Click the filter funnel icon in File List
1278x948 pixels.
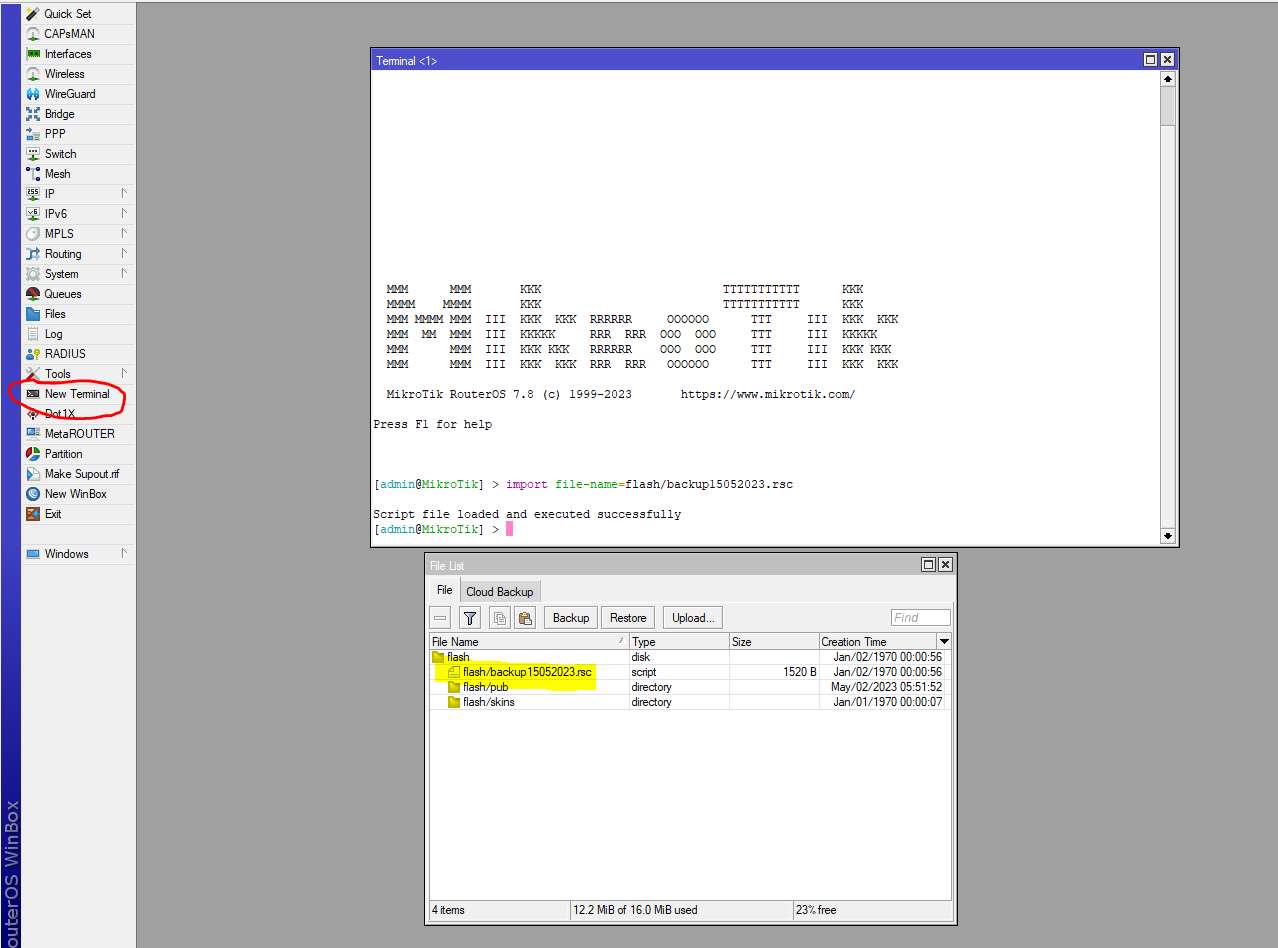(470, 618)
